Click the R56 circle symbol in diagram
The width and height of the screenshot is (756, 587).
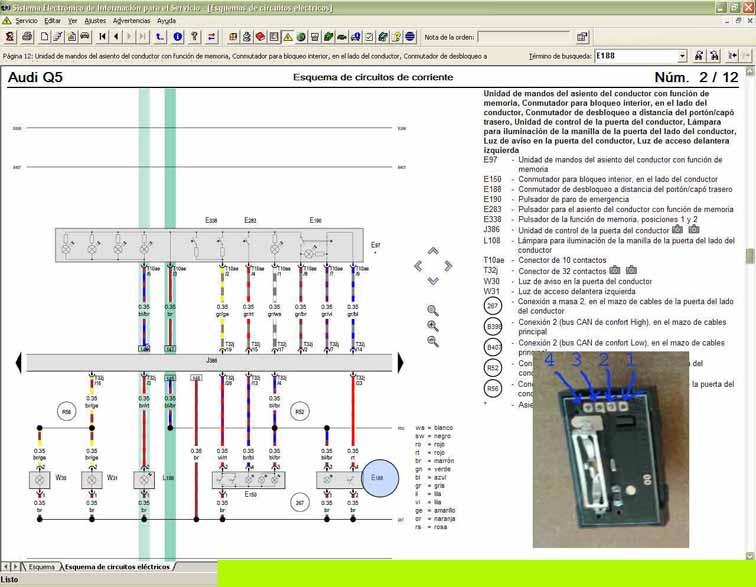(66, 412)
